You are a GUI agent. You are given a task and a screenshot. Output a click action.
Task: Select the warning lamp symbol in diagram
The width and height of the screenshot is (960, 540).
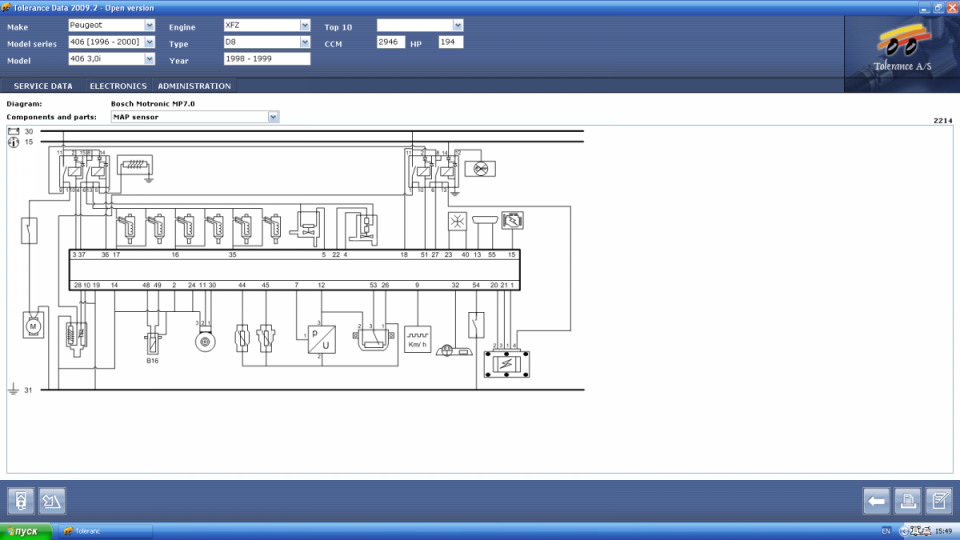(480, 167)
